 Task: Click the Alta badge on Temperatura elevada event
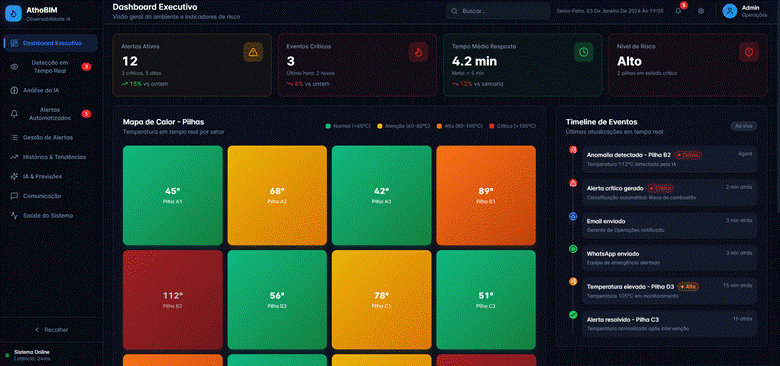(688, 286)
